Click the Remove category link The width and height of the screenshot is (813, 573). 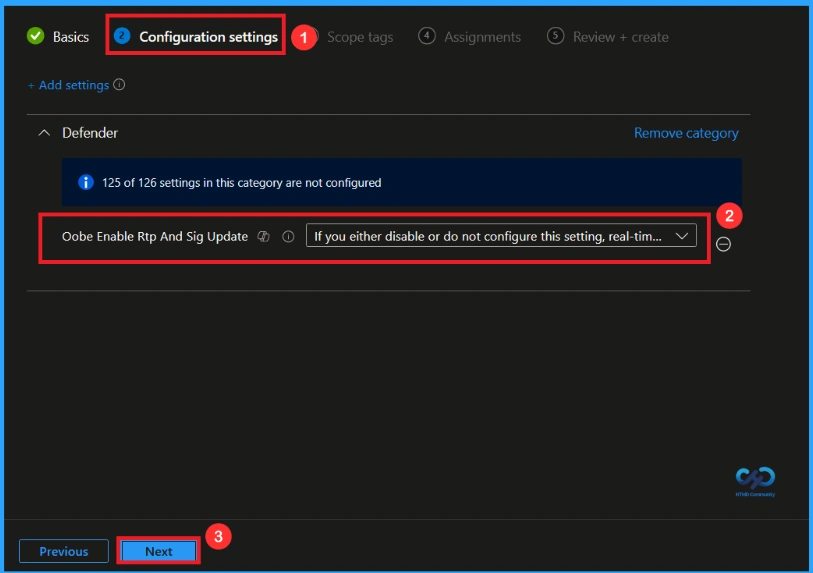pyautogui.click(x=686, y=133)
